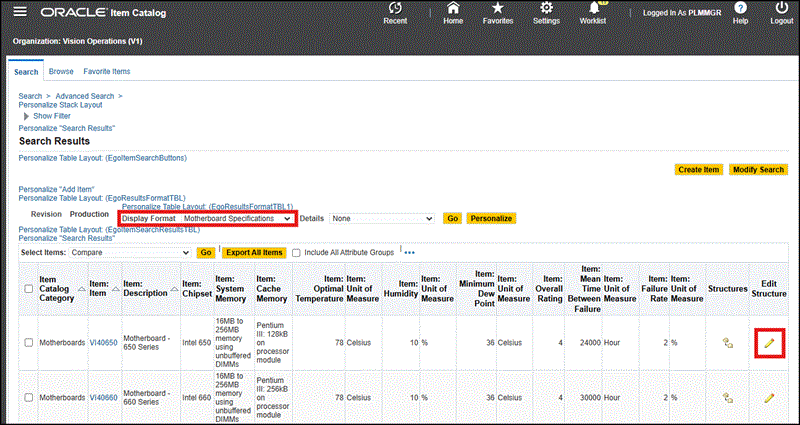The image size is (800, 425).
Task: Toggle select-all checkbox in table header
Action: coord(29,289)
